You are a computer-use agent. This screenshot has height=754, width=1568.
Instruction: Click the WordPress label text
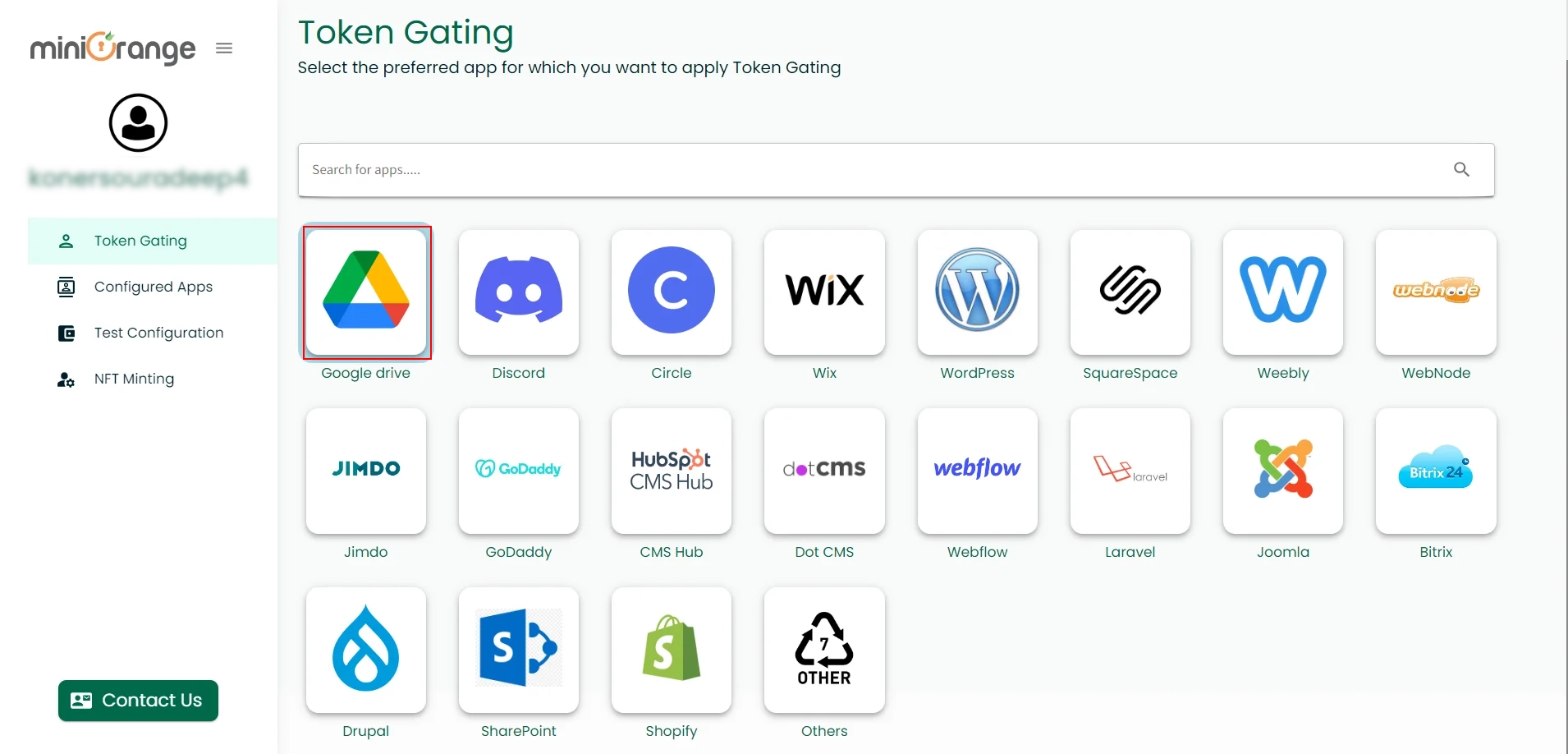[x=978, y=373]
